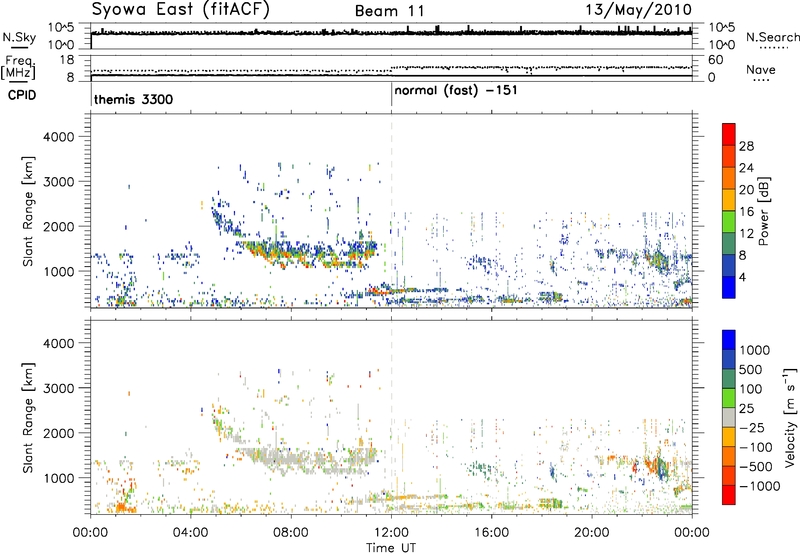Click the '-1000' tick on Velocity color bar
This screenshot has width=800, height=554.
(x=760, y=486)
